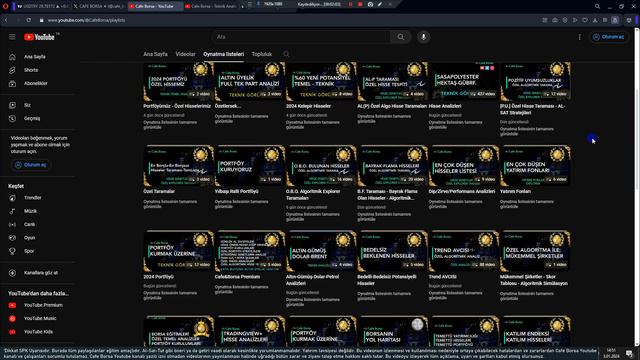Image resolution: width=640 pixels, height=360 pixels.
Task: Open O.B.O. Bulunan Hisseler thumbnail
Action: pos(321,166)
